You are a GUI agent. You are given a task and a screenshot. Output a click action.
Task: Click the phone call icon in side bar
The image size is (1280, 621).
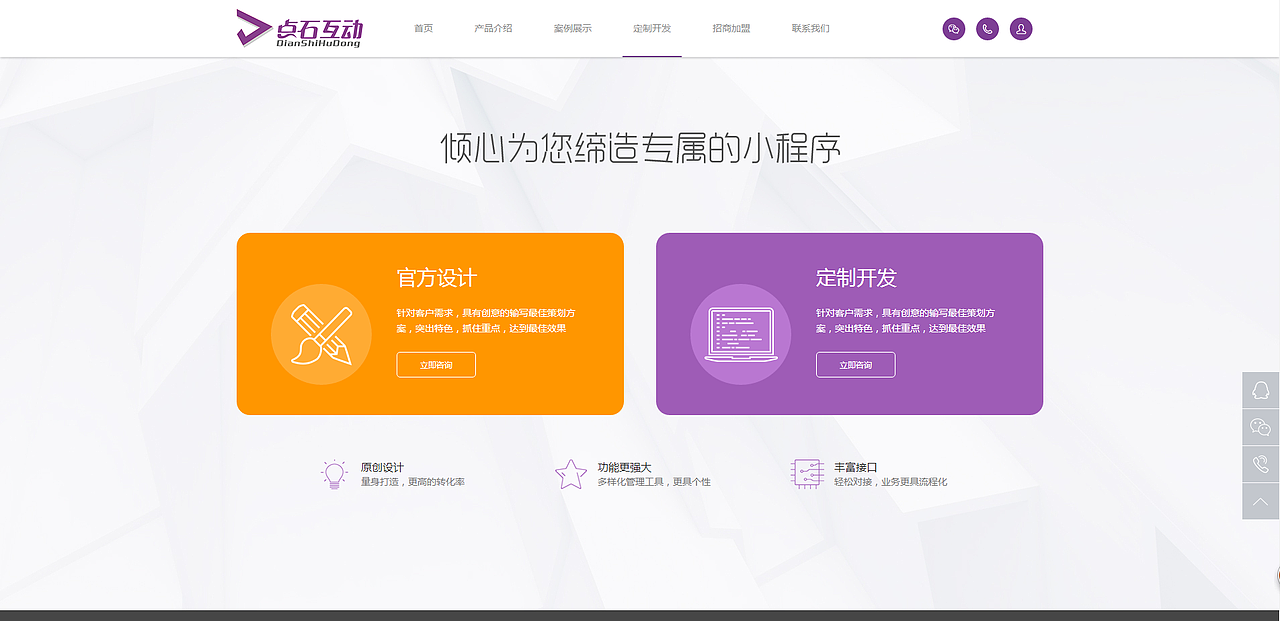(x=1261, y=464)
